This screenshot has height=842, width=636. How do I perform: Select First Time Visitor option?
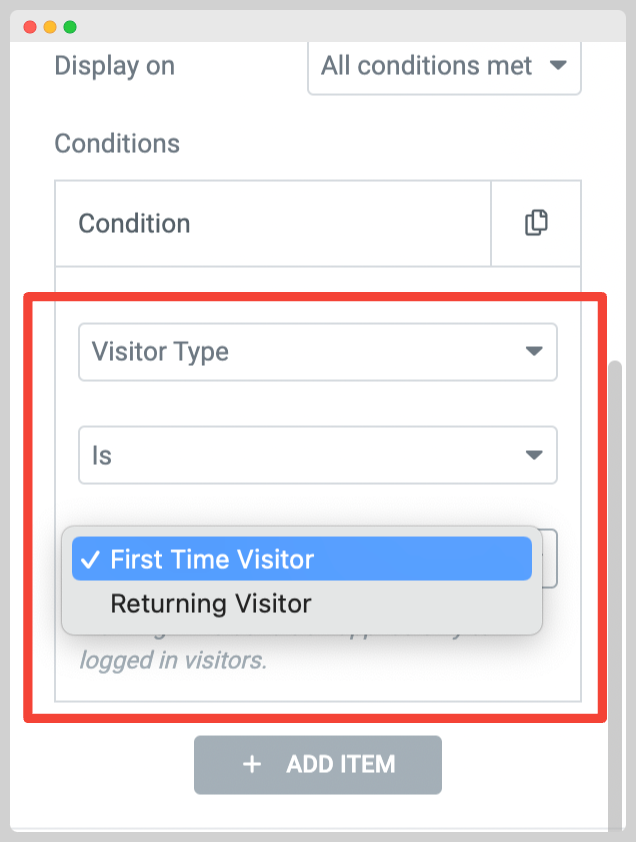coord(302,559)
